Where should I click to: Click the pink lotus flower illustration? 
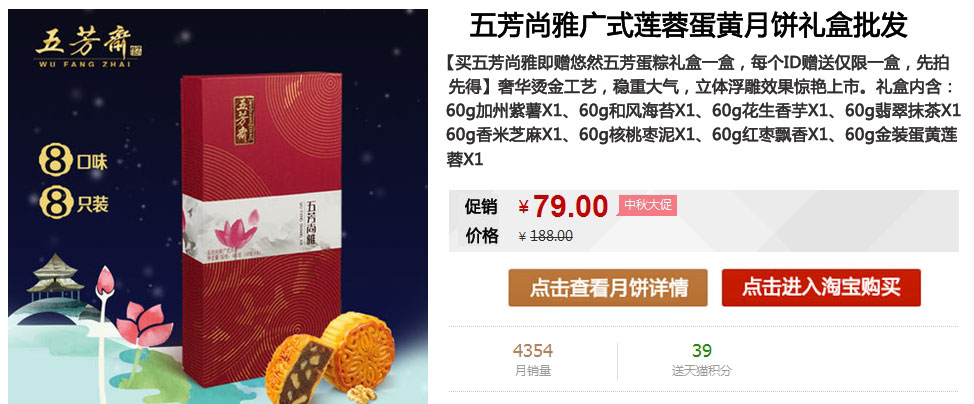pos(144,324)
